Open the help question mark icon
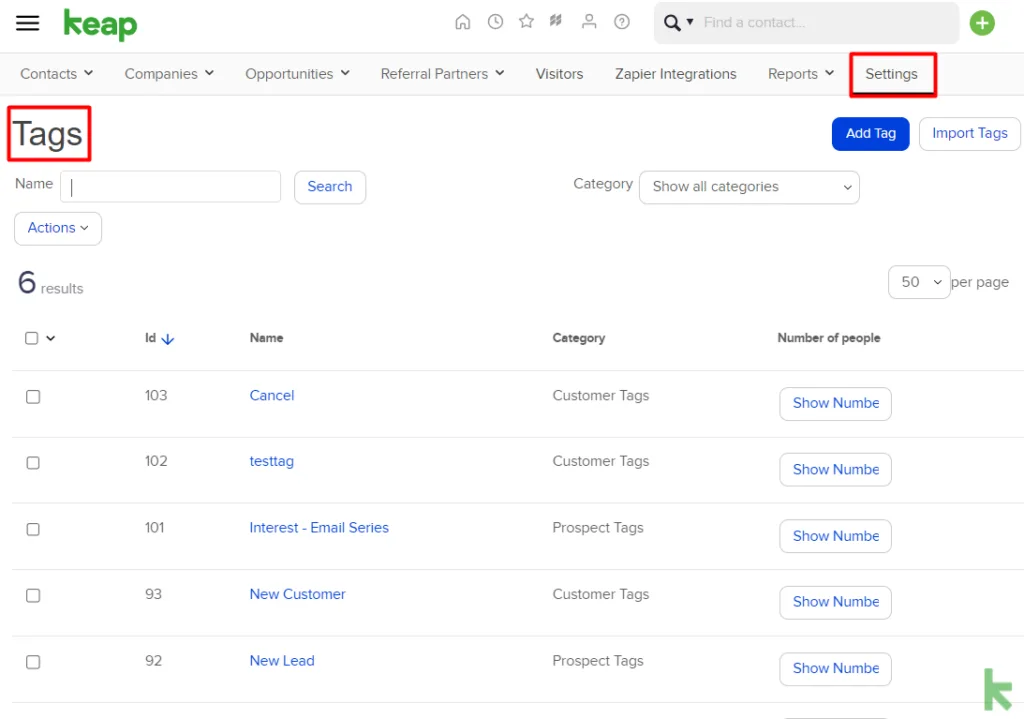The image size is (1024, 719). coord(622,22)
